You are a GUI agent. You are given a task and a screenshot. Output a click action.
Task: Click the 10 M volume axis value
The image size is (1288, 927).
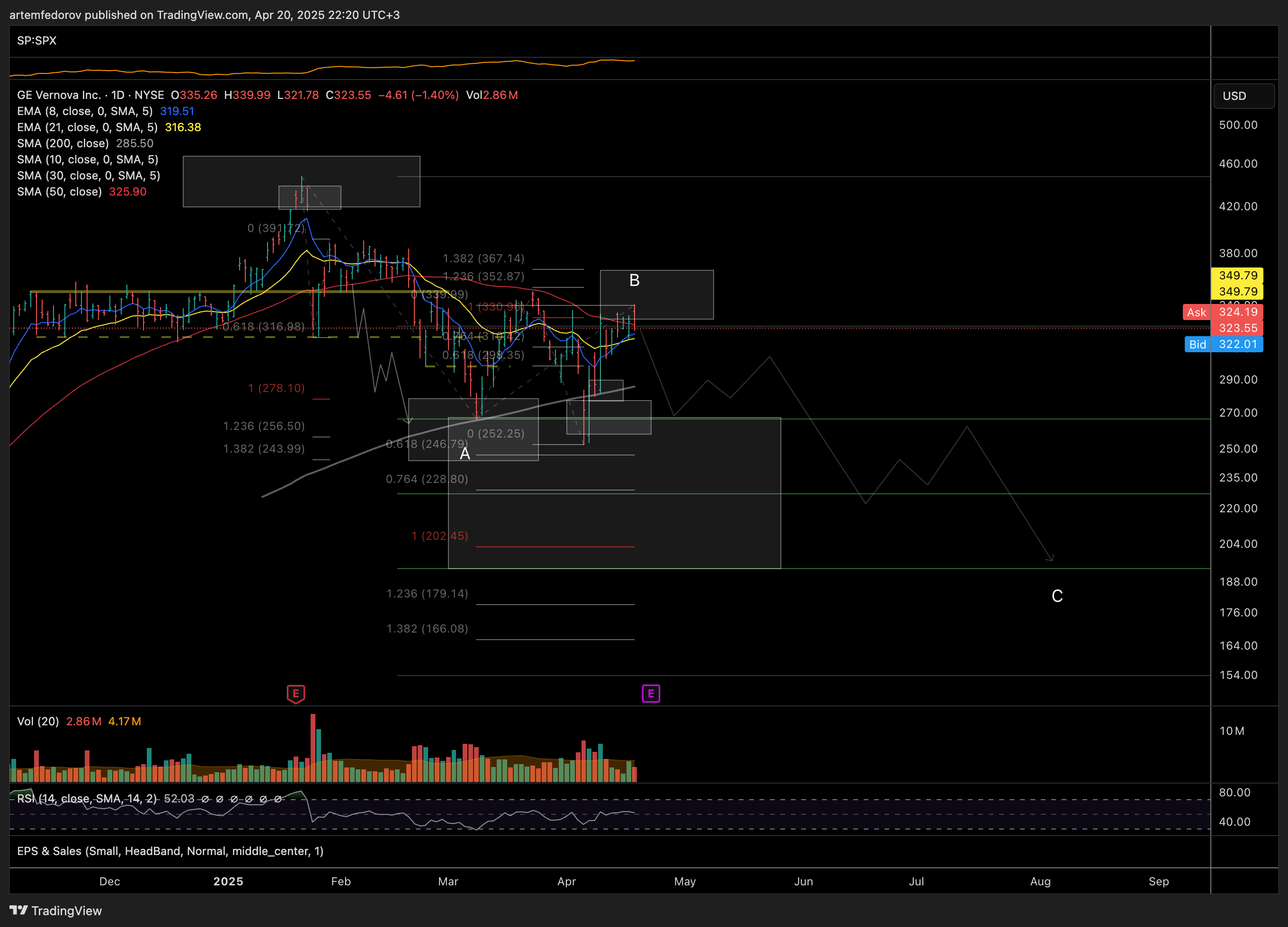click(1232, 731)
